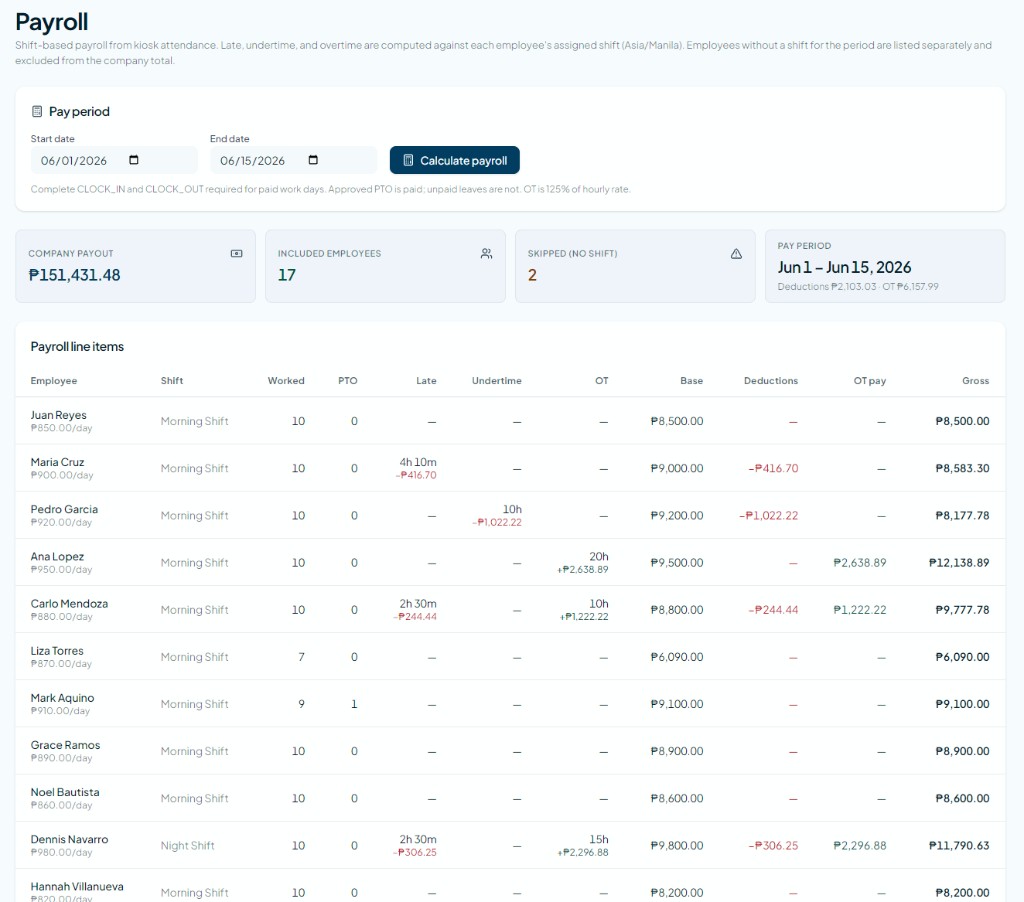The width and height of the screenshot is (1024, 902).
Task: Click the Included Employees people icon
Action: point(487,253)
